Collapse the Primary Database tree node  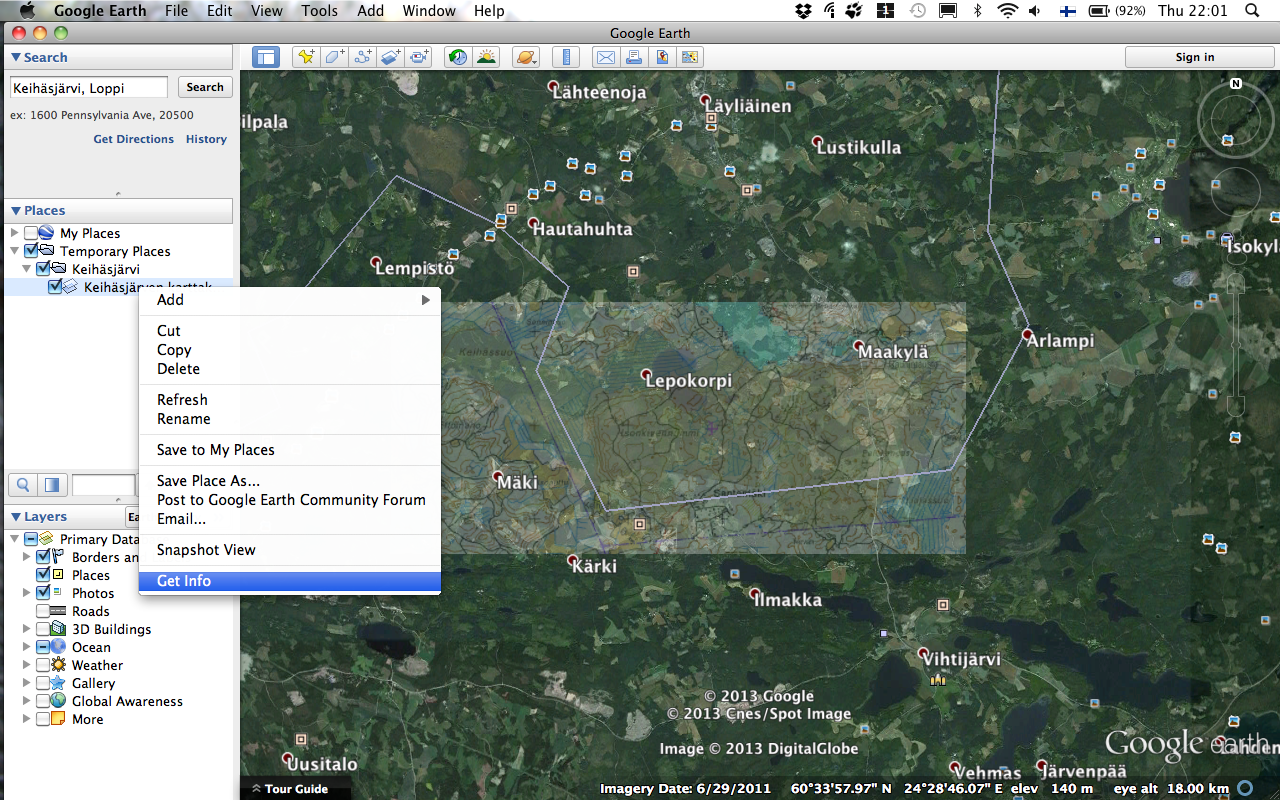point(14,539)
